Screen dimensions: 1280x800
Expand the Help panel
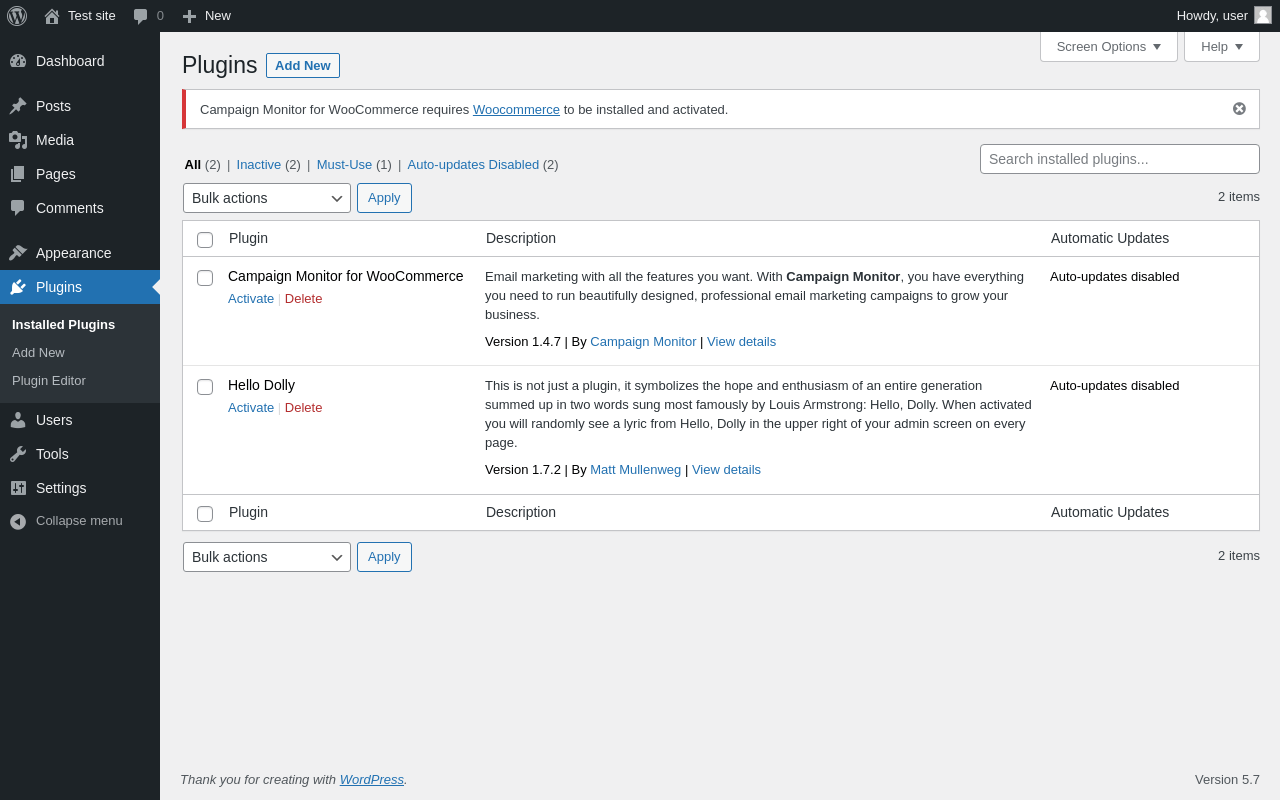coord(1222,46)
